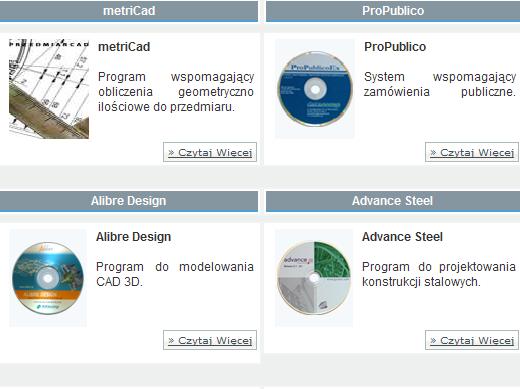
Task: Click the metriCad drawing thumbnail image
Action: click(x=49, y=89)
